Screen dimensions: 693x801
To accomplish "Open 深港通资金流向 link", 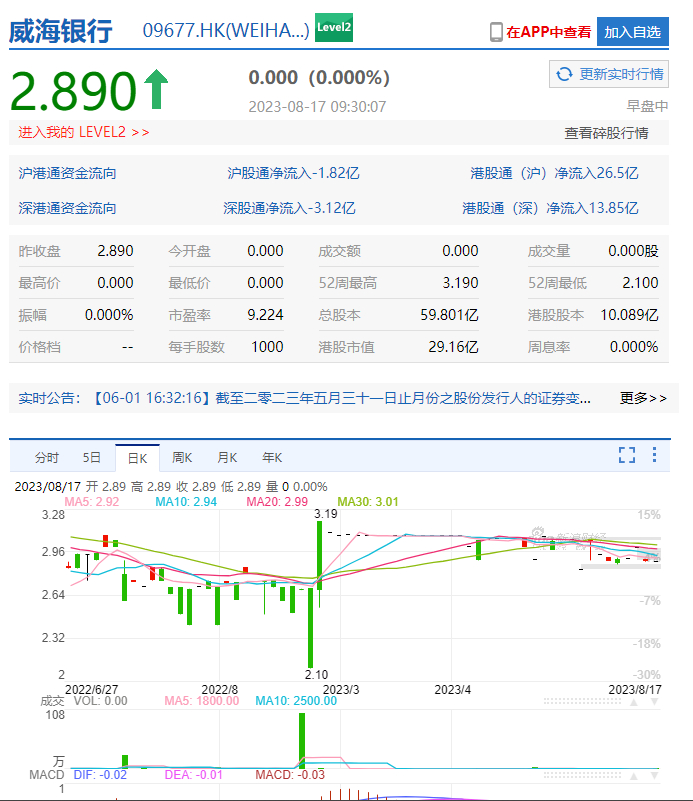I will (67, 208).
